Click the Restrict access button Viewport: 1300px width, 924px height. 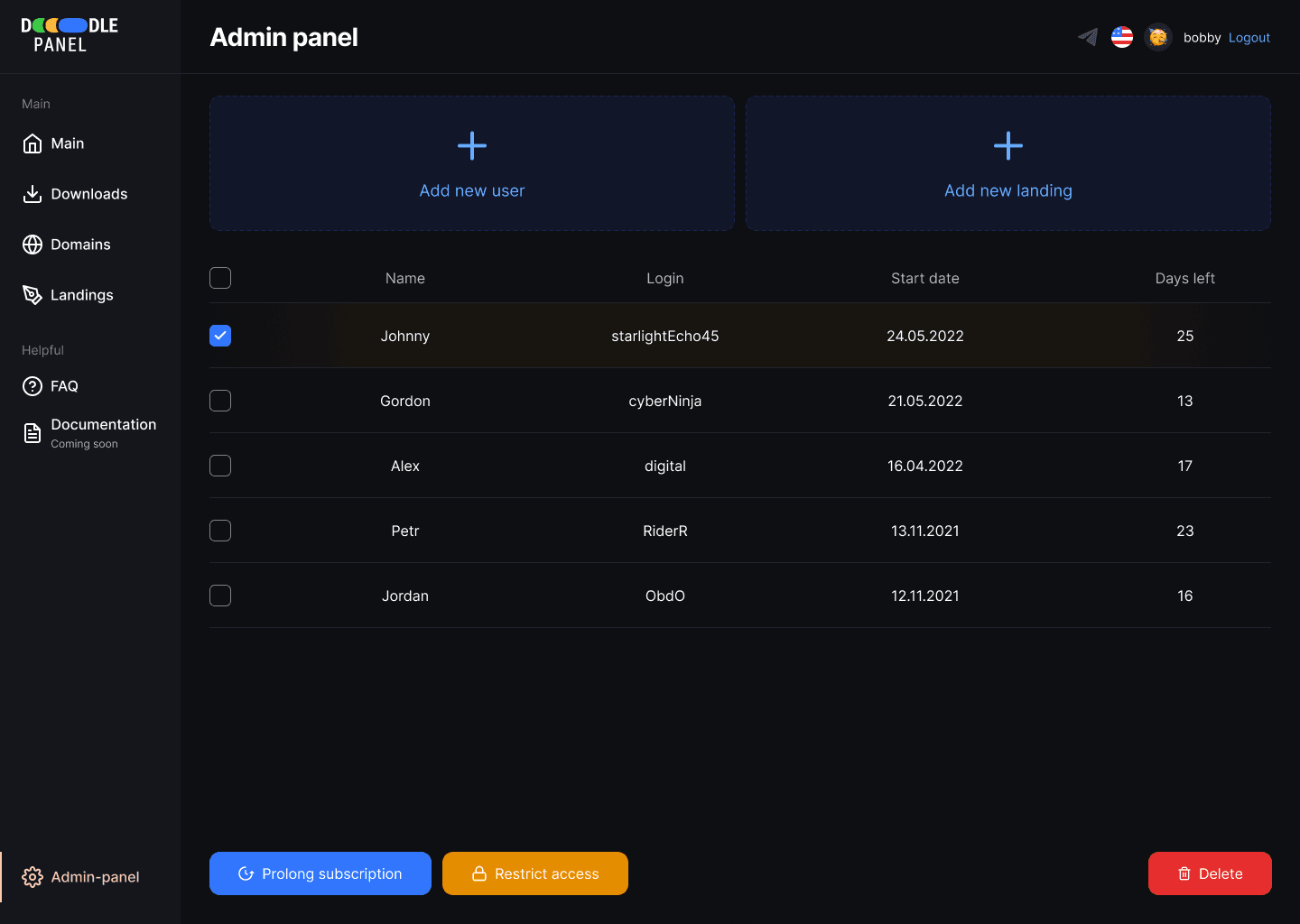(535, 873)
